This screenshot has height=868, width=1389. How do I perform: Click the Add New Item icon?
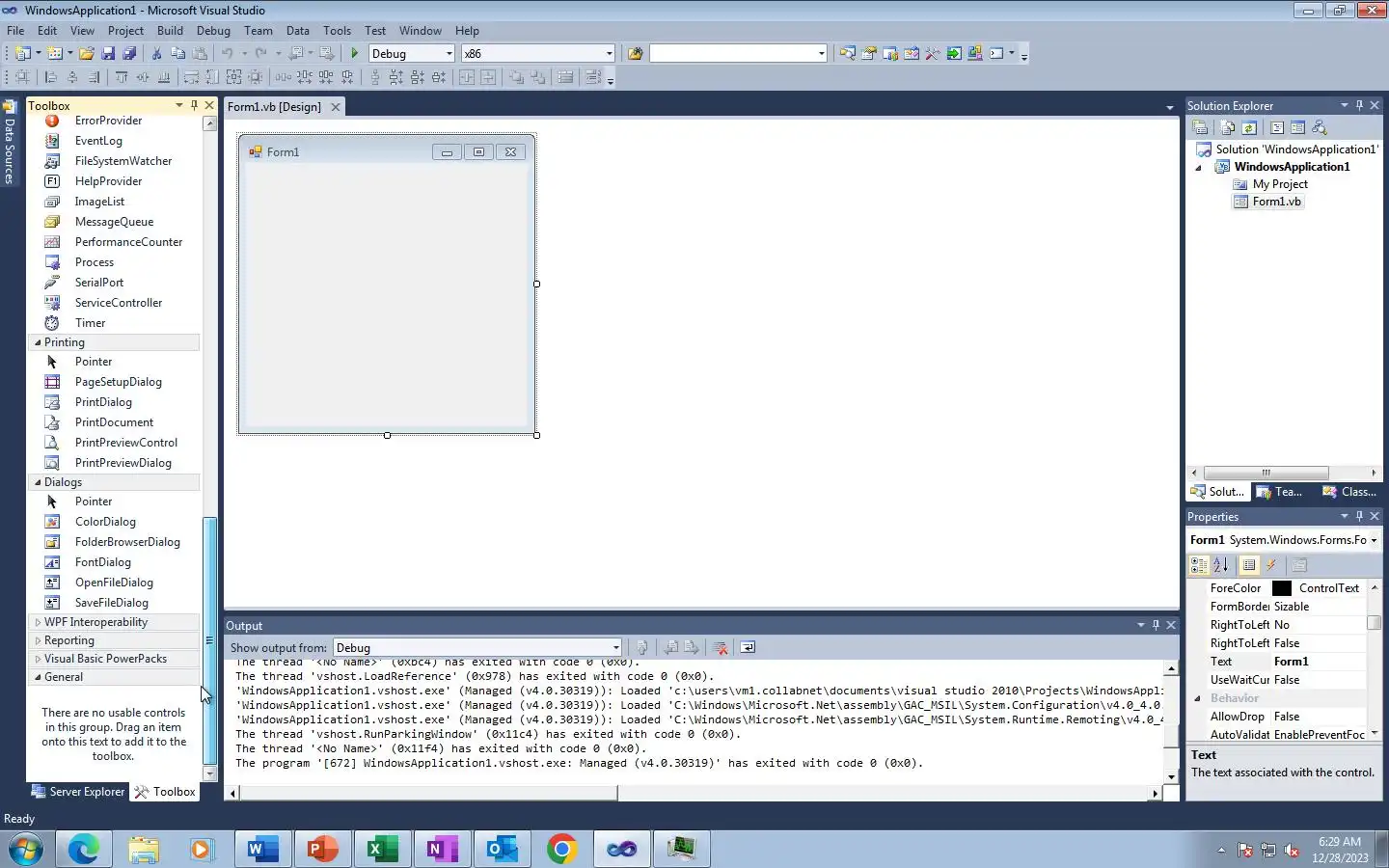(x=55, y=54)
